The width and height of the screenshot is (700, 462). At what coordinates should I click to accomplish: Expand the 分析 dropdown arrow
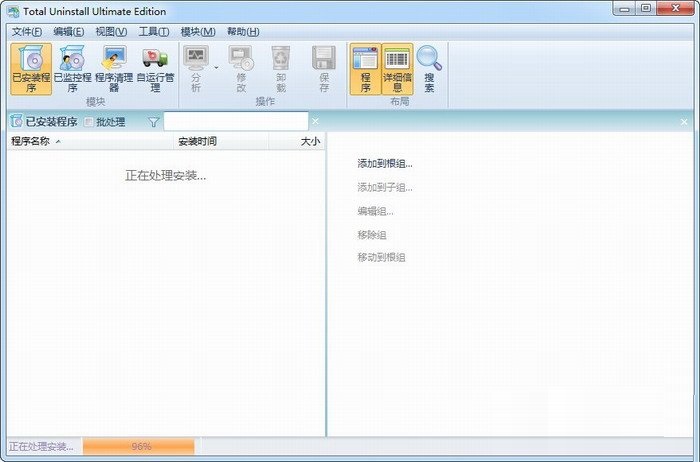point(217,68)
